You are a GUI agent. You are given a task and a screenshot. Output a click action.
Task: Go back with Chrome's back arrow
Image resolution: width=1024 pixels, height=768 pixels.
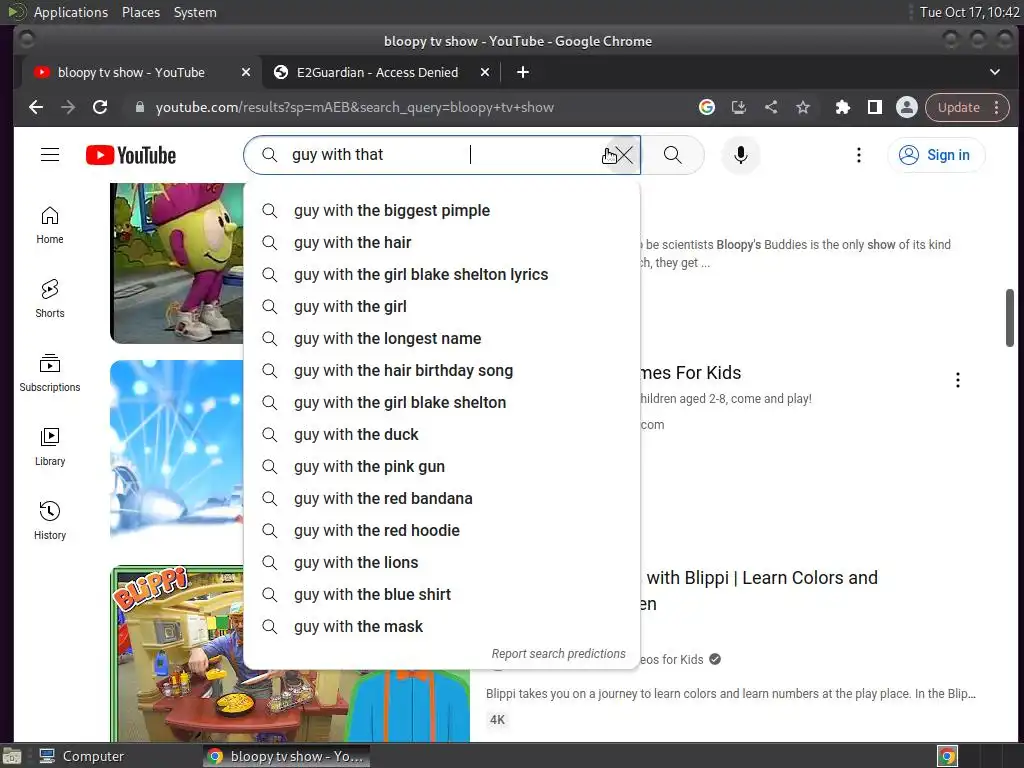(36, 107)
